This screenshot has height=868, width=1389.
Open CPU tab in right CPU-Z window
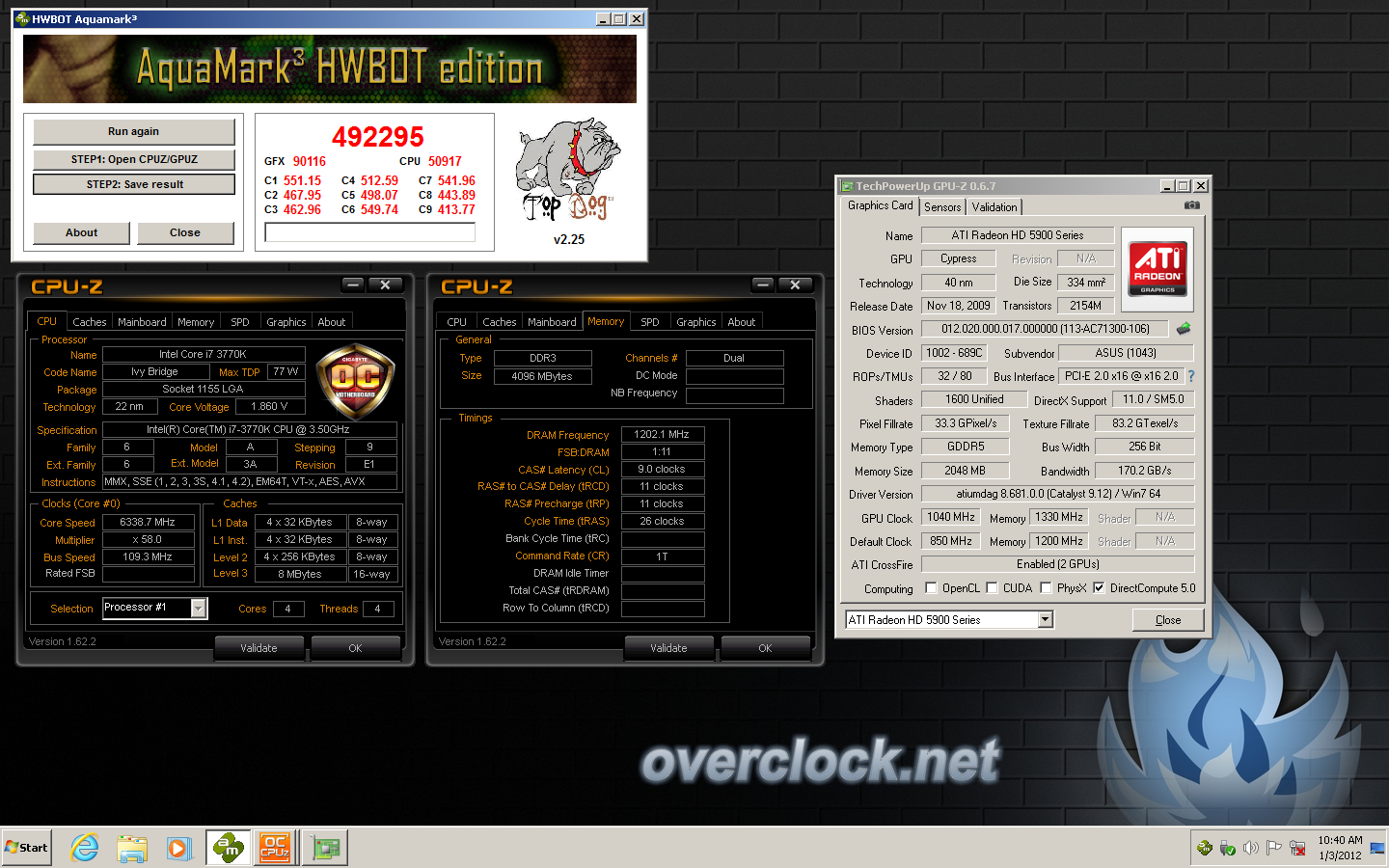[x=457, y=322]
